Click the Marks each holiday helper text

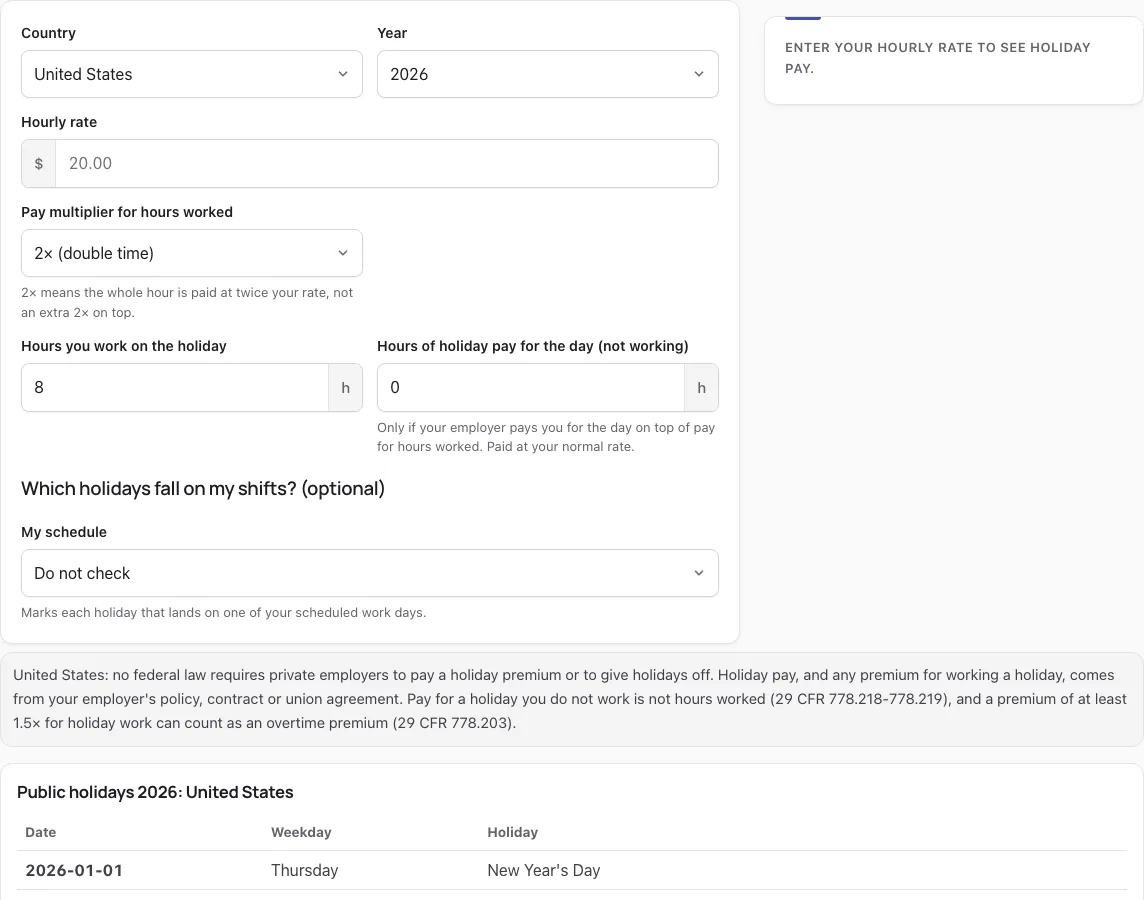pos(223,613)
